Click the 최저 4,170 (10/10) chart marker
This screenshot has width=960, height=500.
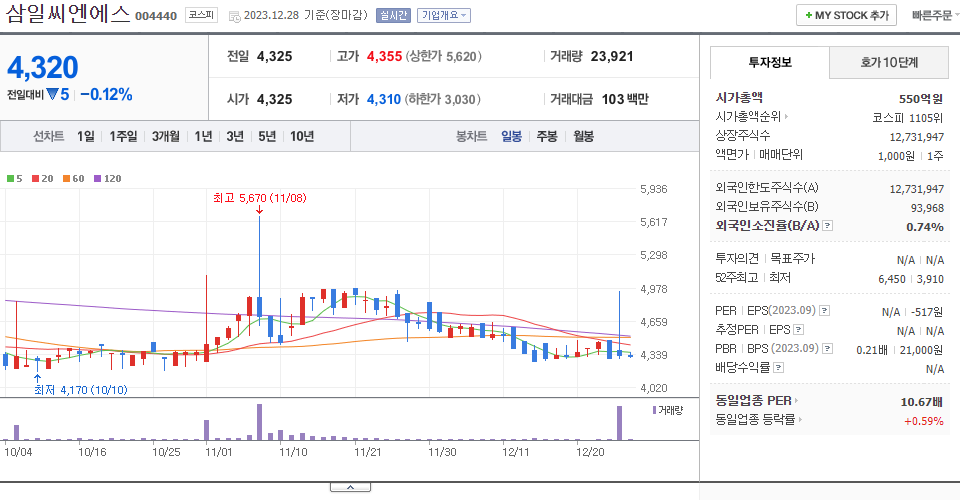81,390
